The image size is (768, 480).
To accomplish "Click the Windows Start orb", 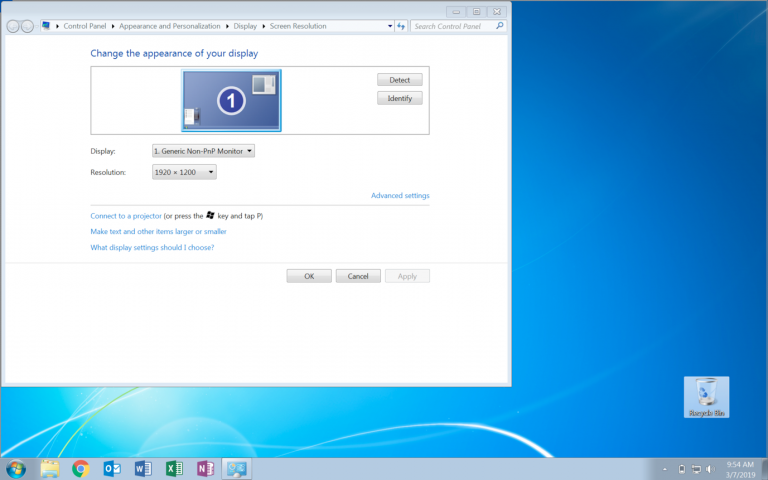I will [x=16, y=469].
